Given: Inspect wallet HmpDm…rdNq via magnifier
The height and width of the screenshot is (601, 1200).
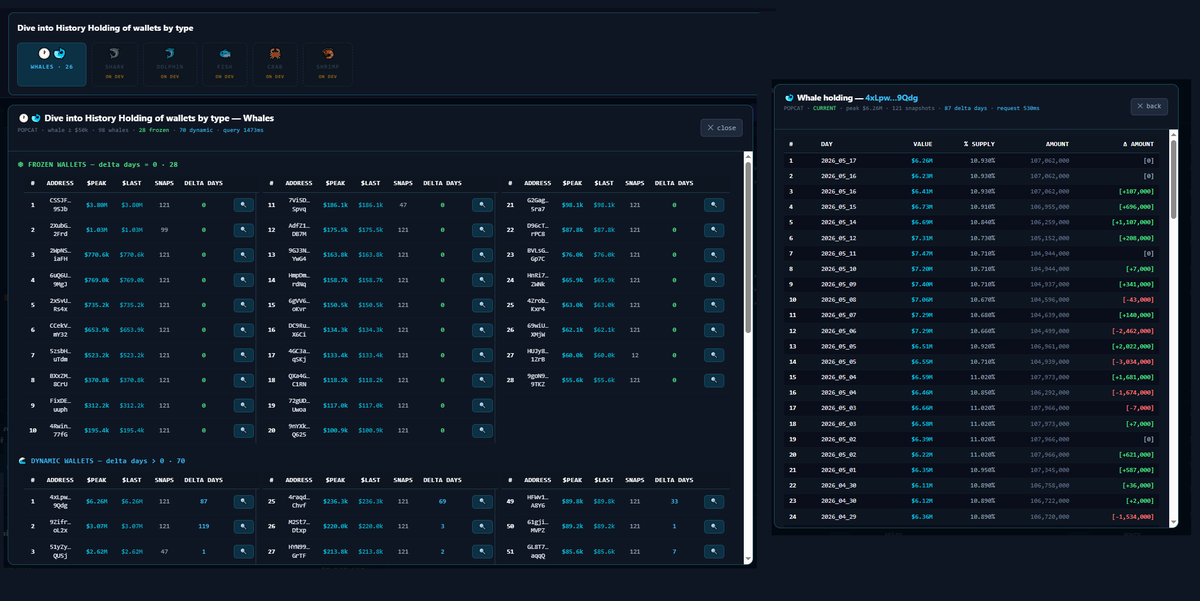Looking at the screenshot, I should coord(482,280).
